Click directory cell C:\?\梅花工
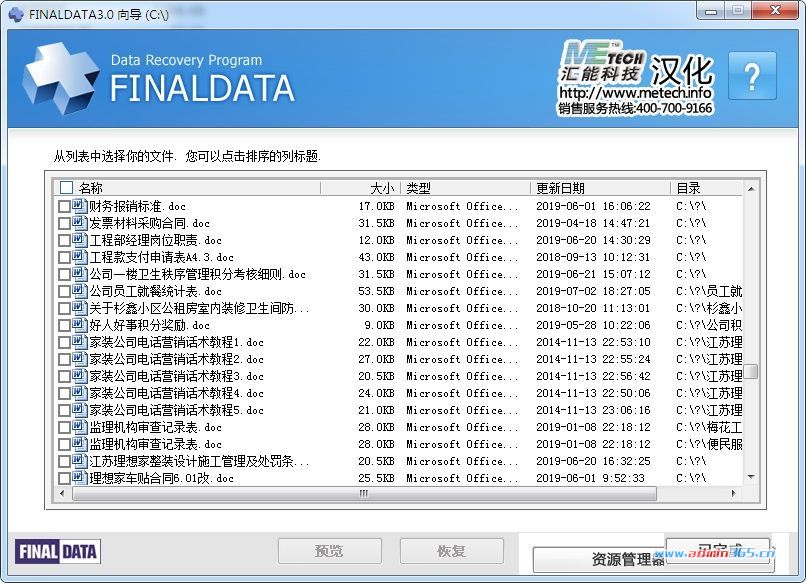806x583 pixels. 709,427
